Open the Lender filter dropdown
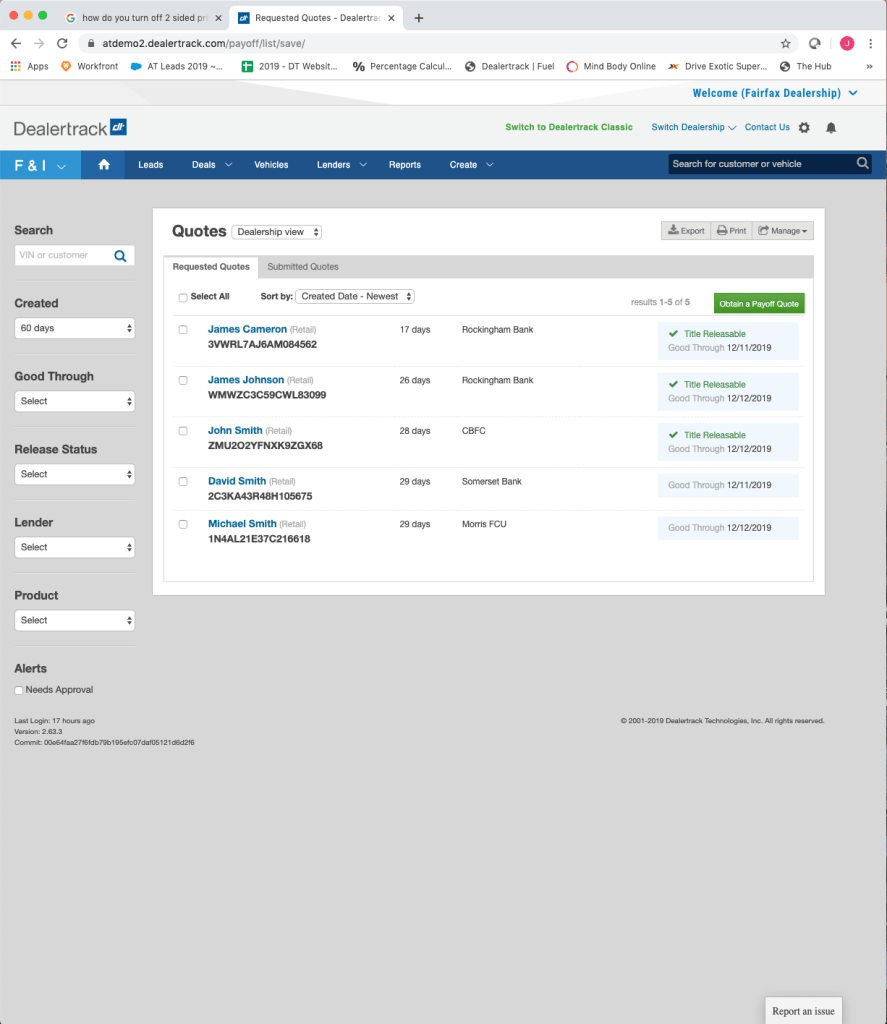This screenshot has height=1024, width=887. (x=74, y=547)
